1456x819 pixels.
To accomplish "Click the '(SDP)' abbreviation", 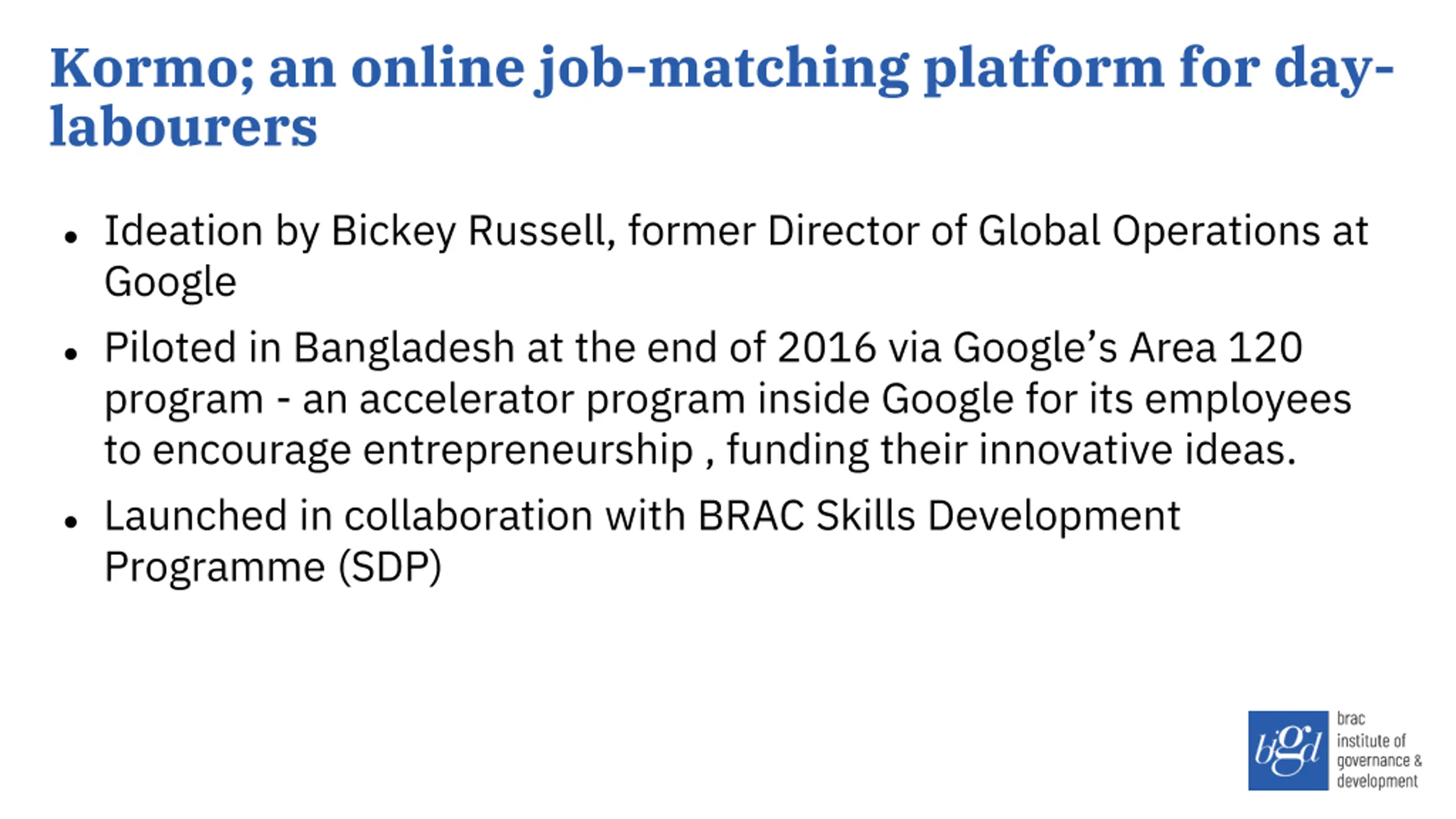I will pyautogui.click(x=390, y=567).
